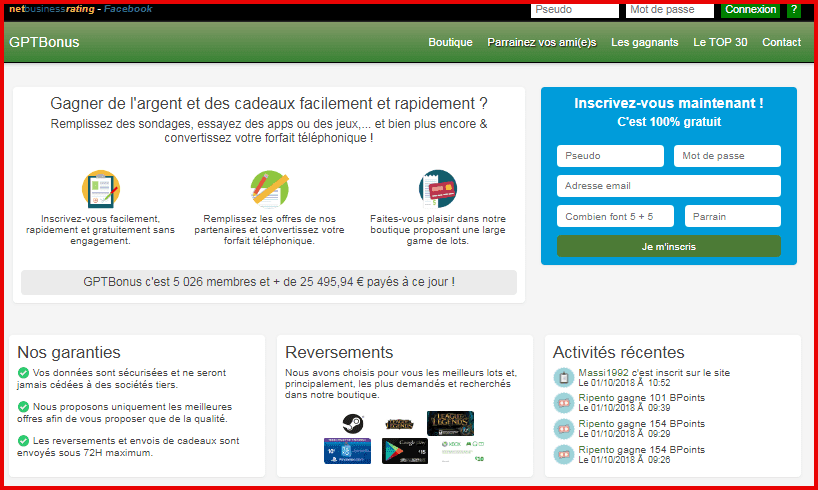
Task: Focus the Adresse email input field
Action: [668, 186]
